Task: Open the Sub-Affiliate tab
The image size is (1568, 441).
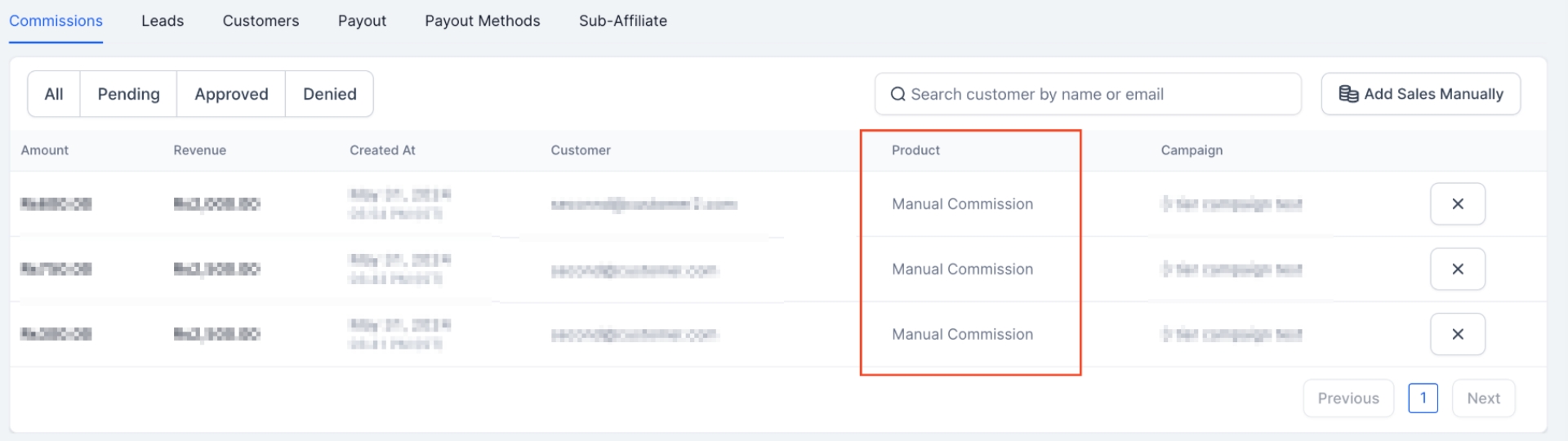Action: (x=622, y=21)
